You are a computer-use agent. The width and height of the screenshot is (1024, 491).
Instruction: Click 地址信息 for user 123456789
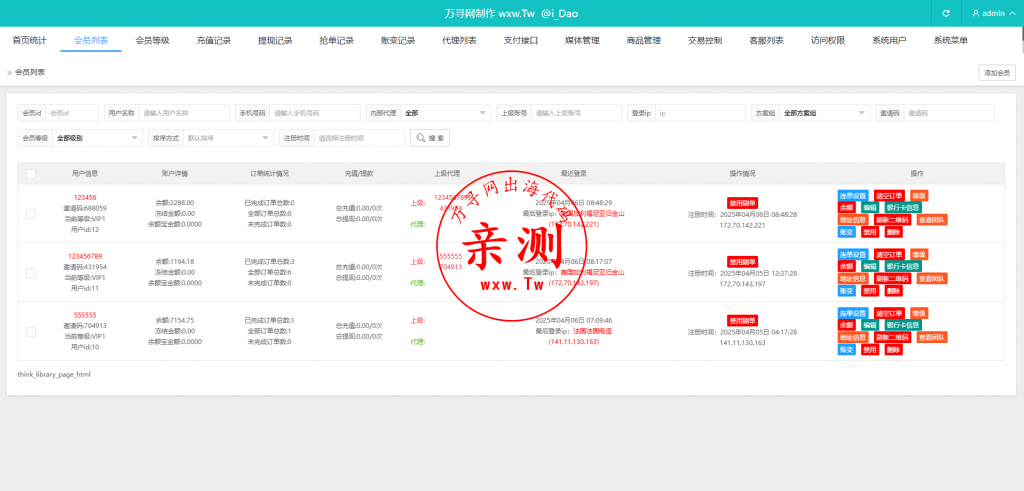[853, 279]
